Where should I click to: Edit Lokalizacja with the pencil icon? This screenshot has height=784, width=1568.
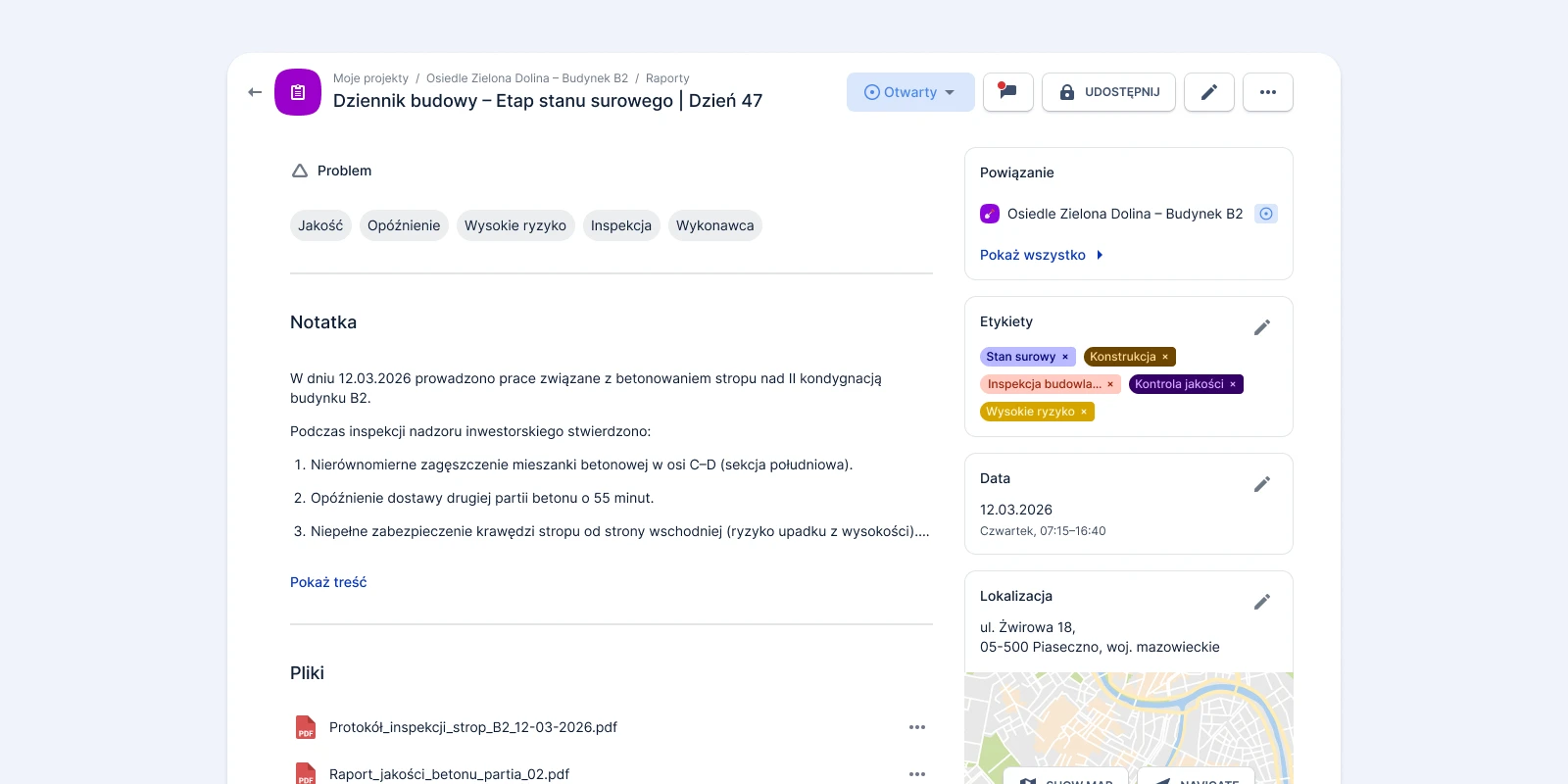click(x=1261, y=602)
